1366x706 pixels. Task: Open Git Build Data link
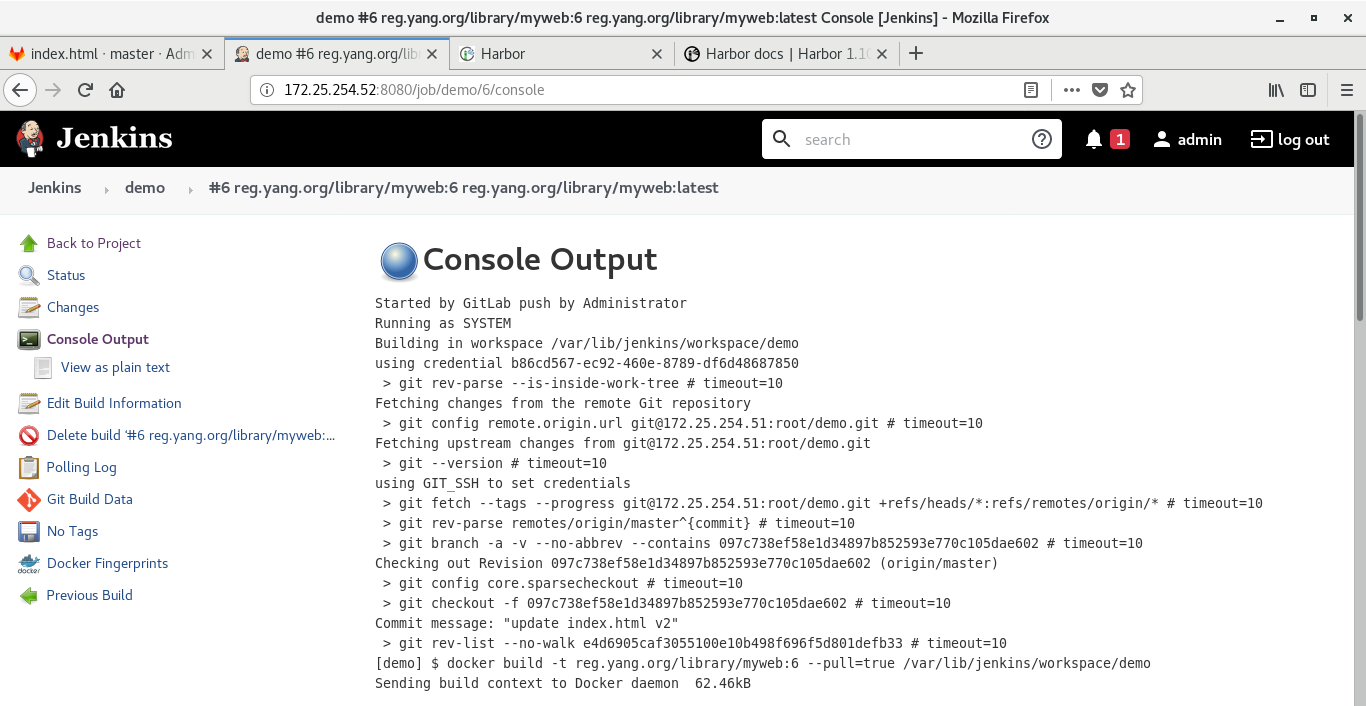(x=90, y=499)
